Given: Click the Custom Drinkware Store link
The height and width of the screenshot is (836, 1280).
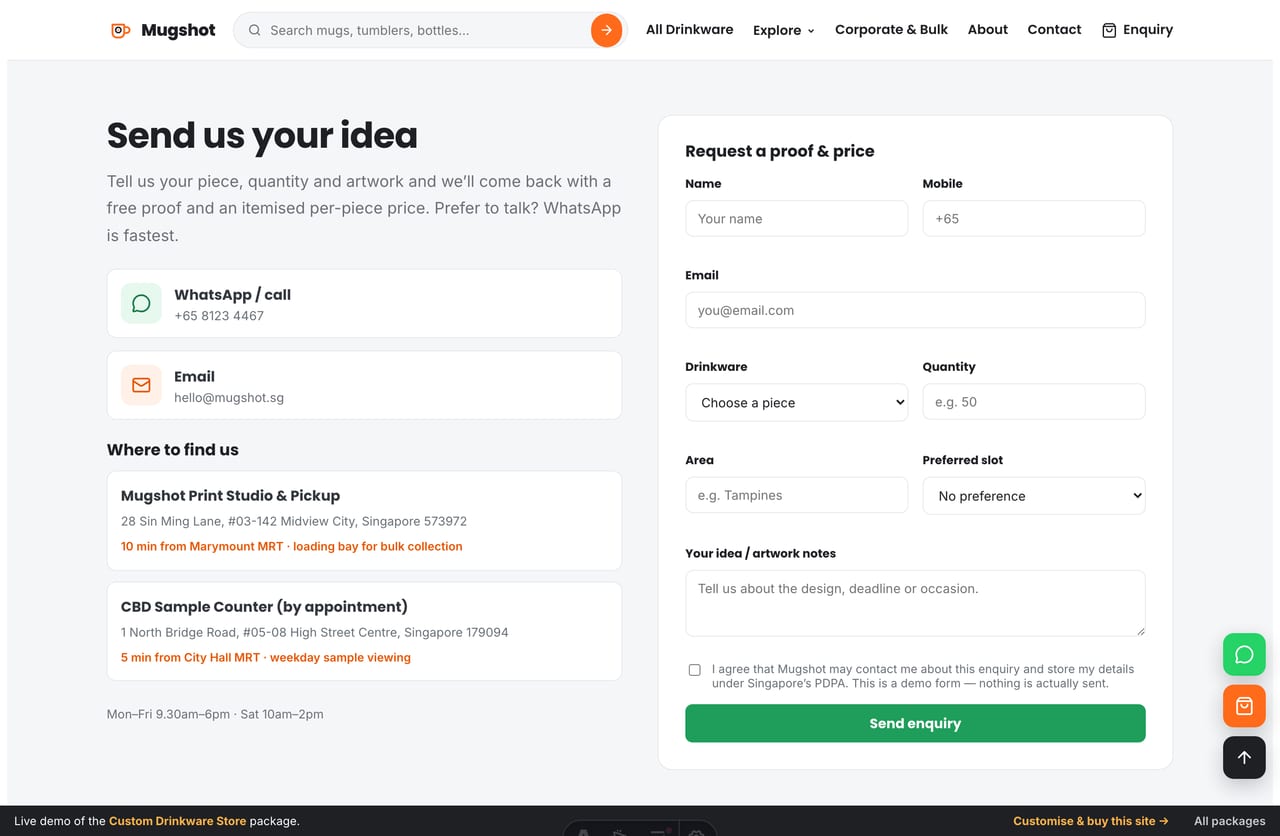Looking at the screenshot, I should (177, 821).
